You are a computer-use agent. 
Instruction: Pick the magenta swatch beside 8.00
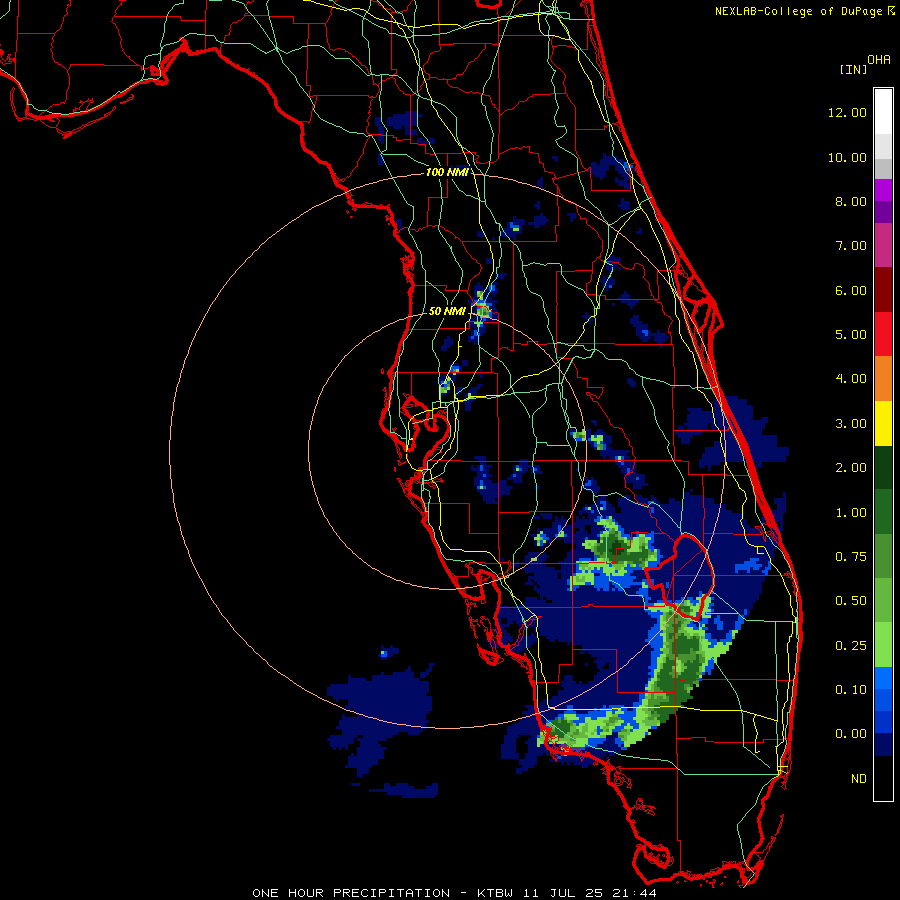883,190
